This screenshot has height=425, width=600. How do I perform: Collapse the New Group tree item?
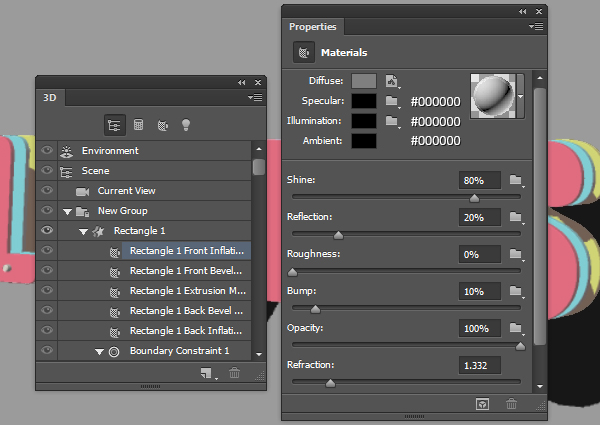(67, 212)
